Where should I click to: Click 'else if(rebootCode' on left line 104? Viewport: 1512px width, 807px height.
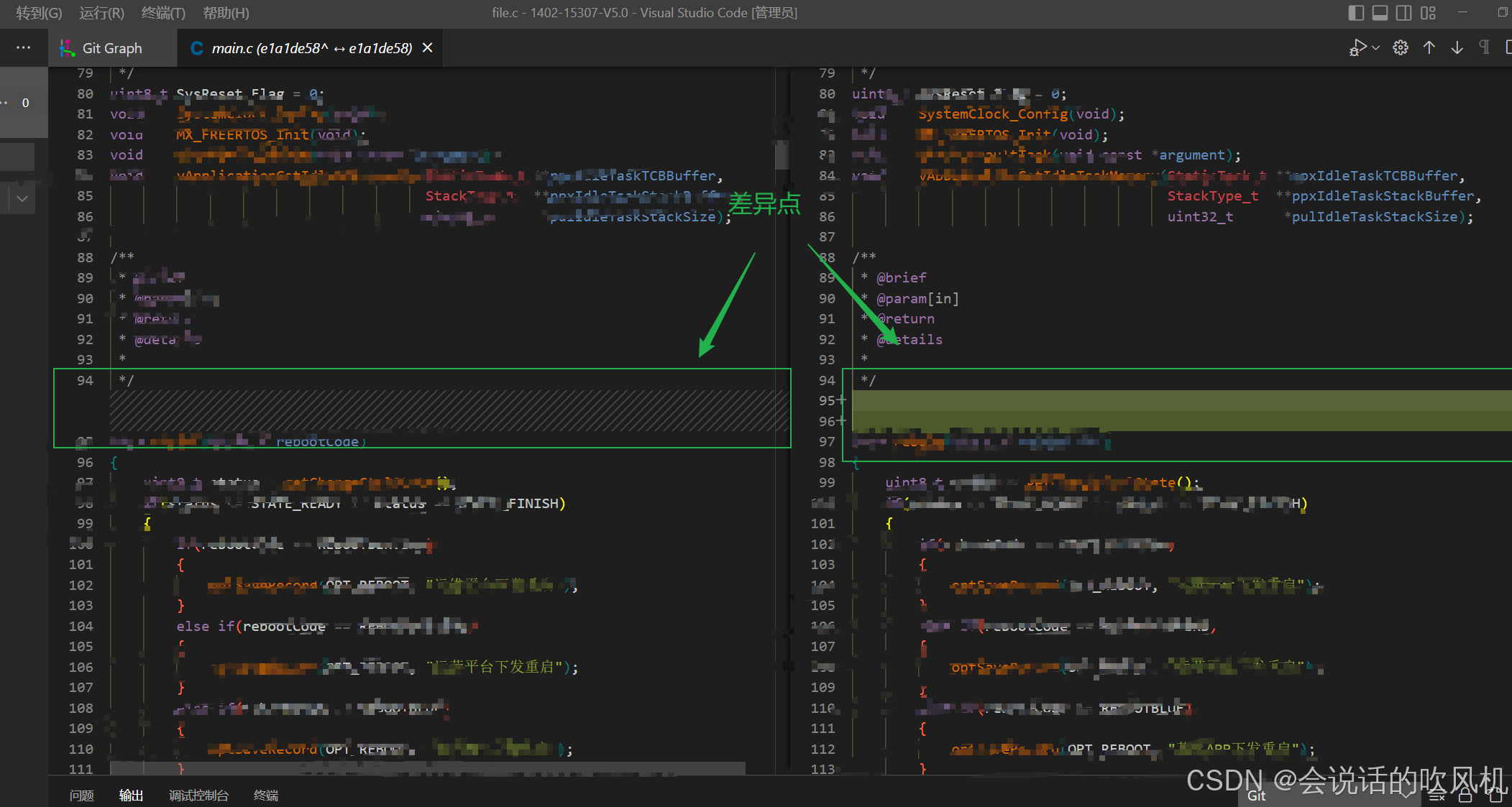point(251,626)
